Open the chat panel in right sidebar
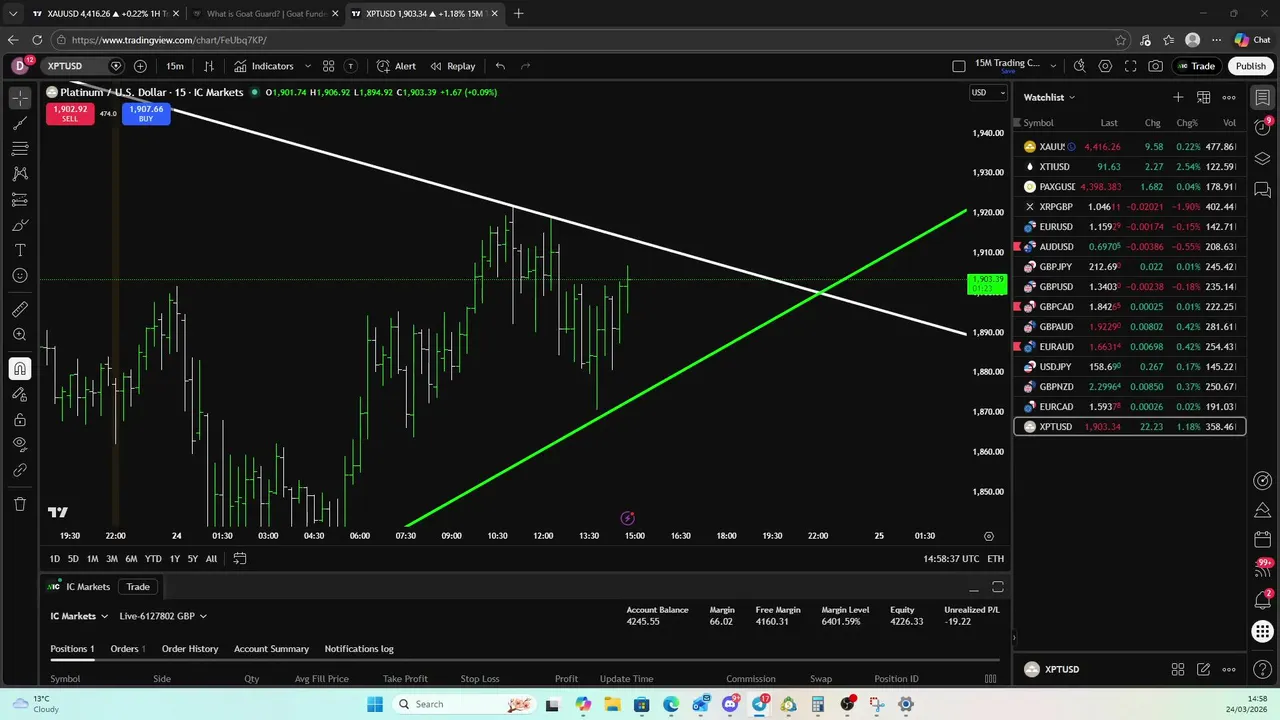The height and width of the screenshot is (720, 1280). point(1263,189)
